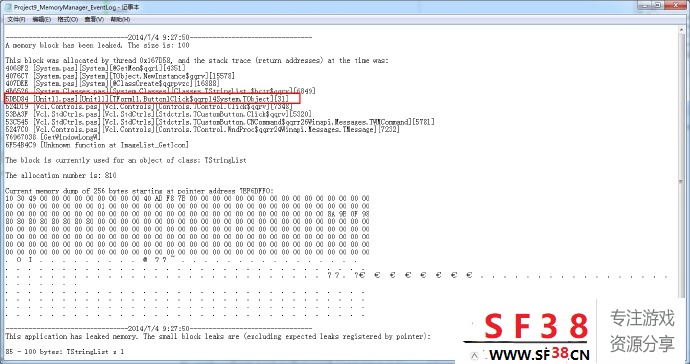Image resolution: width=690 pixels, height=364 pixels.
Task: Maximize the Notepad window
Action: click(657, 5)
